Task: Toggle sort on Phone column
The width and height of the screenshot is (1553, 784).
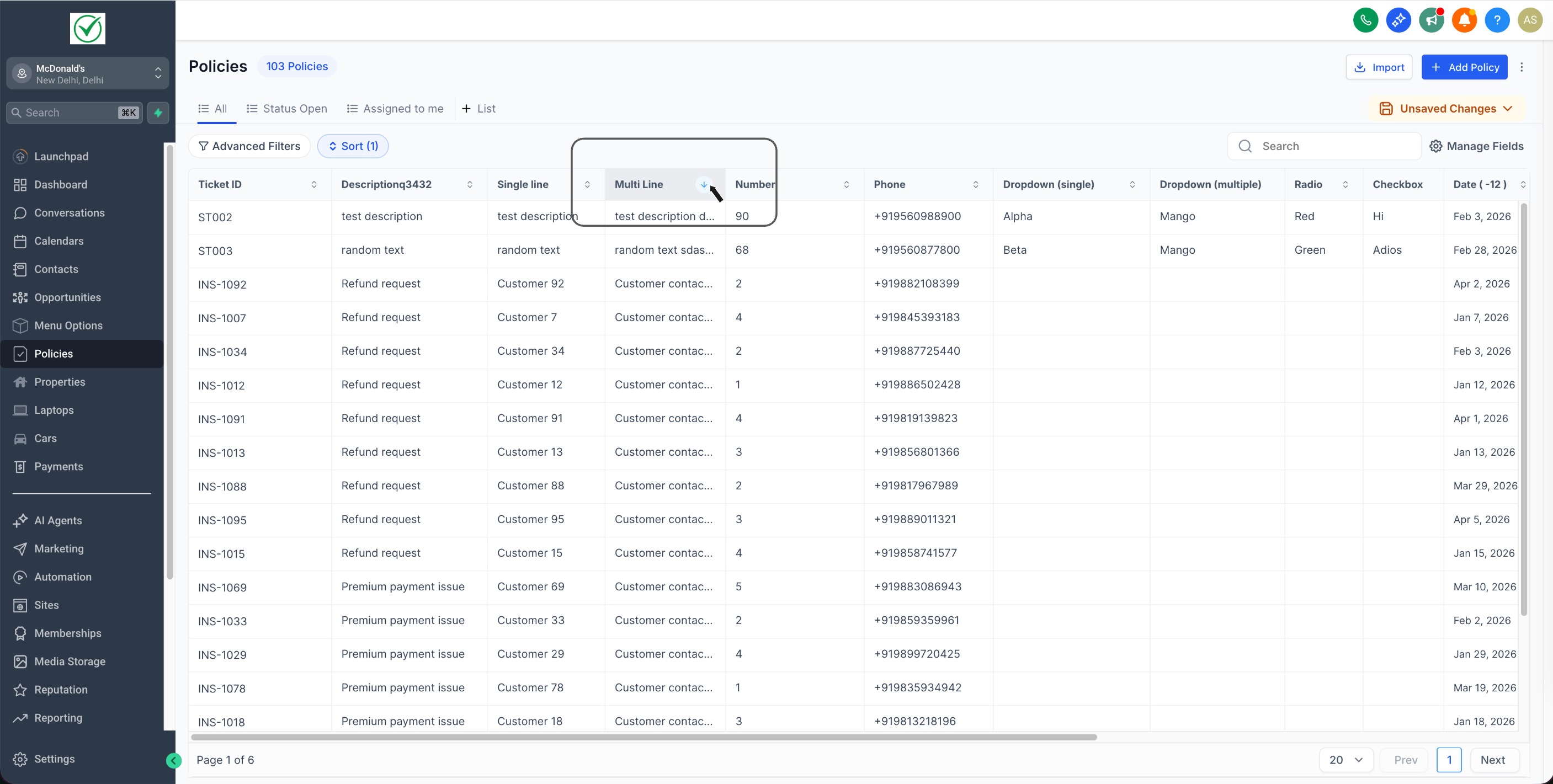Action: pos(975,184)
